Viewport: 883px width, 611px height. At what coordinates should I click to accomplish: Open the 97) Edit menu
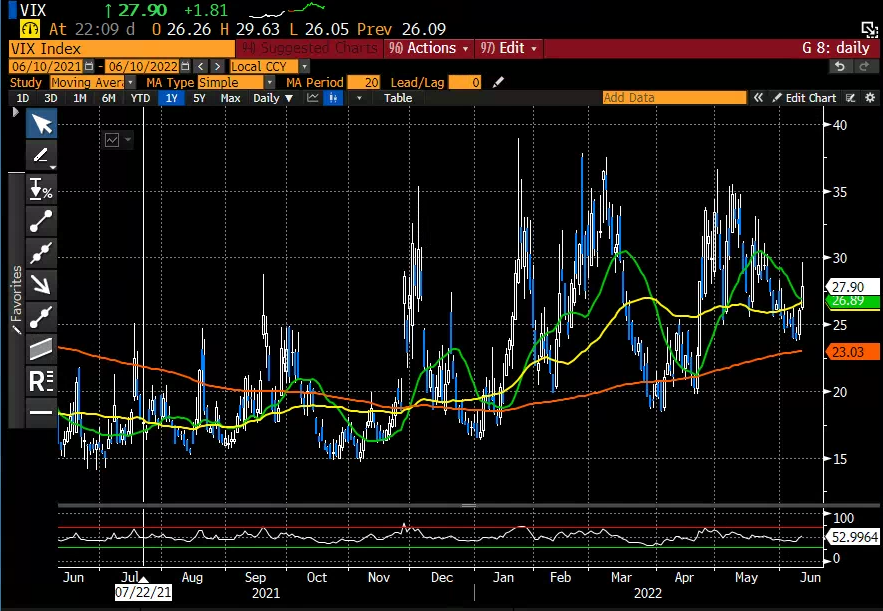pyautogui.click(x=509, y=48)
